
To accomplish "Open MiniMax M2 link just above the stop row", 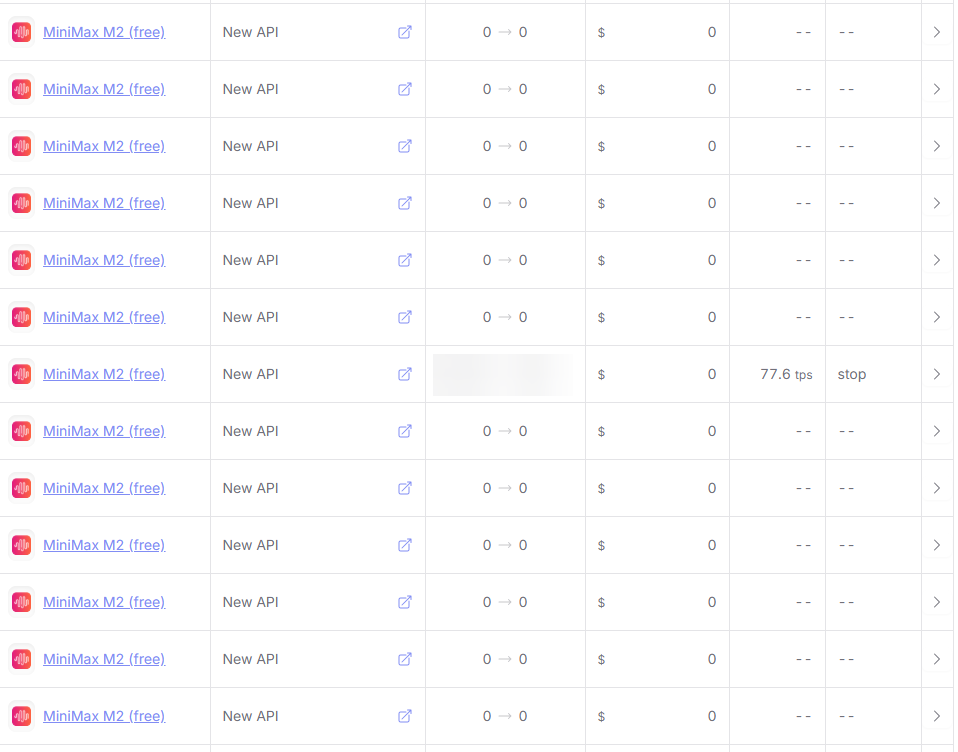I will (x=104, y=317).
